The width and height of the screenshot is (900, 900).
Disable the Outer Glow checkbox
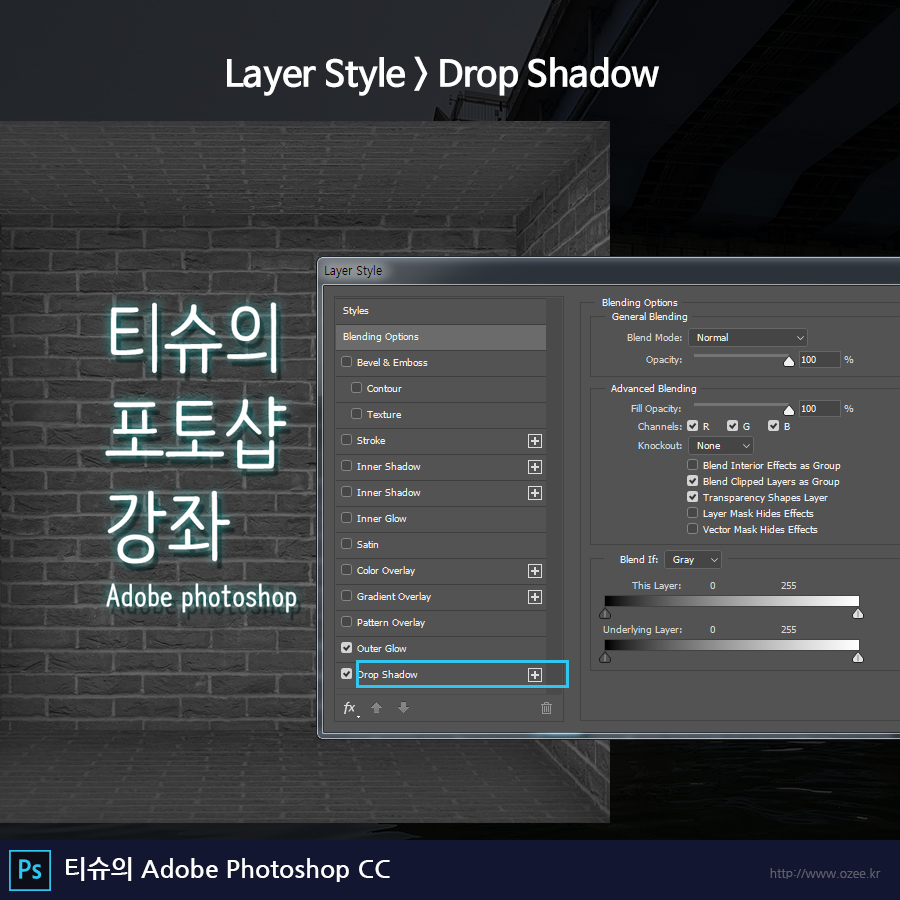point(347,649)
